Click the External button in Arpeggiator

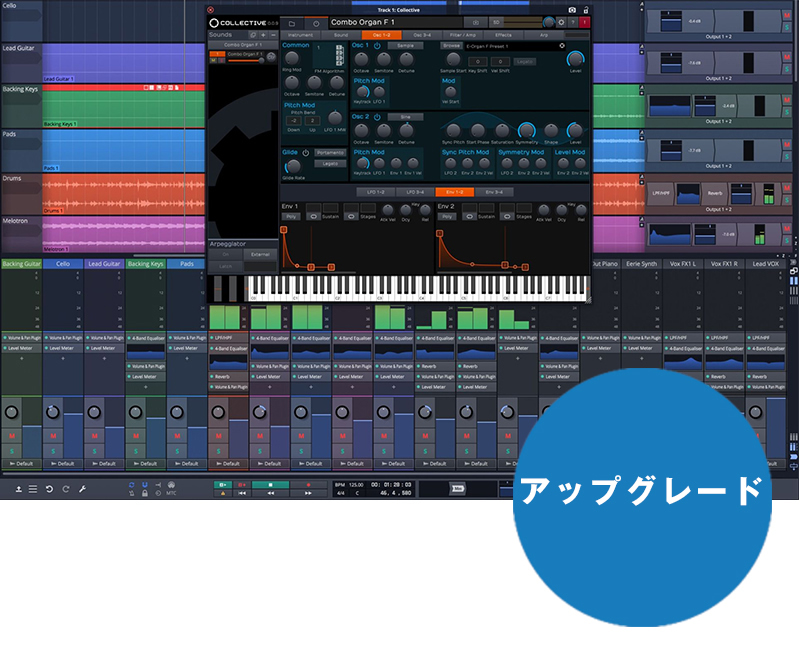(x=260, y=254)
